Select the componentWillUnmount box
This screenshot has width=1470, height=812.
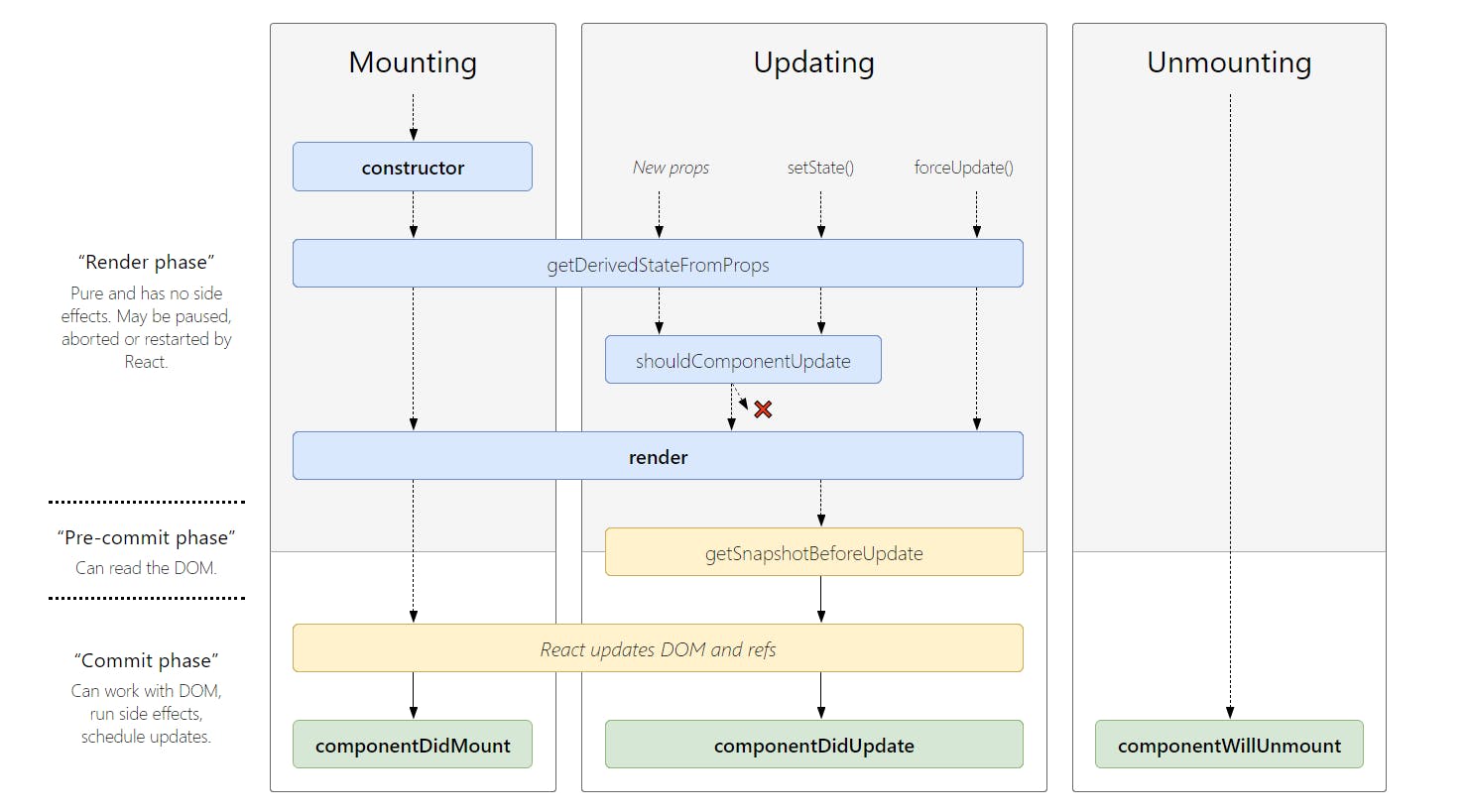tap(1229, 745)
